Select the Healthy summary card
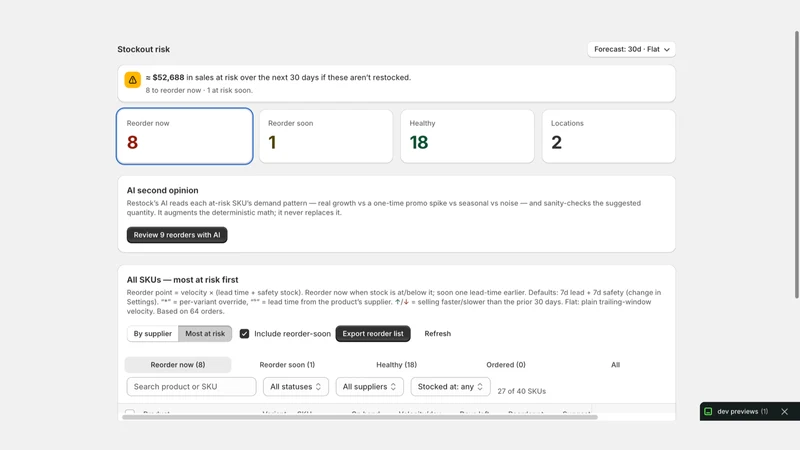Image resolution: width=800 pixels, height=450 pixels. pyautogui.click(x=467, y=136)
